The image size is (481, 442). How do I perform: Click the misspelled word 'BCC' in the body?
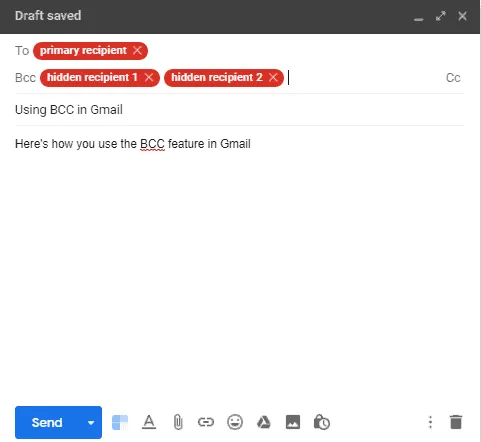pos(152,144)
